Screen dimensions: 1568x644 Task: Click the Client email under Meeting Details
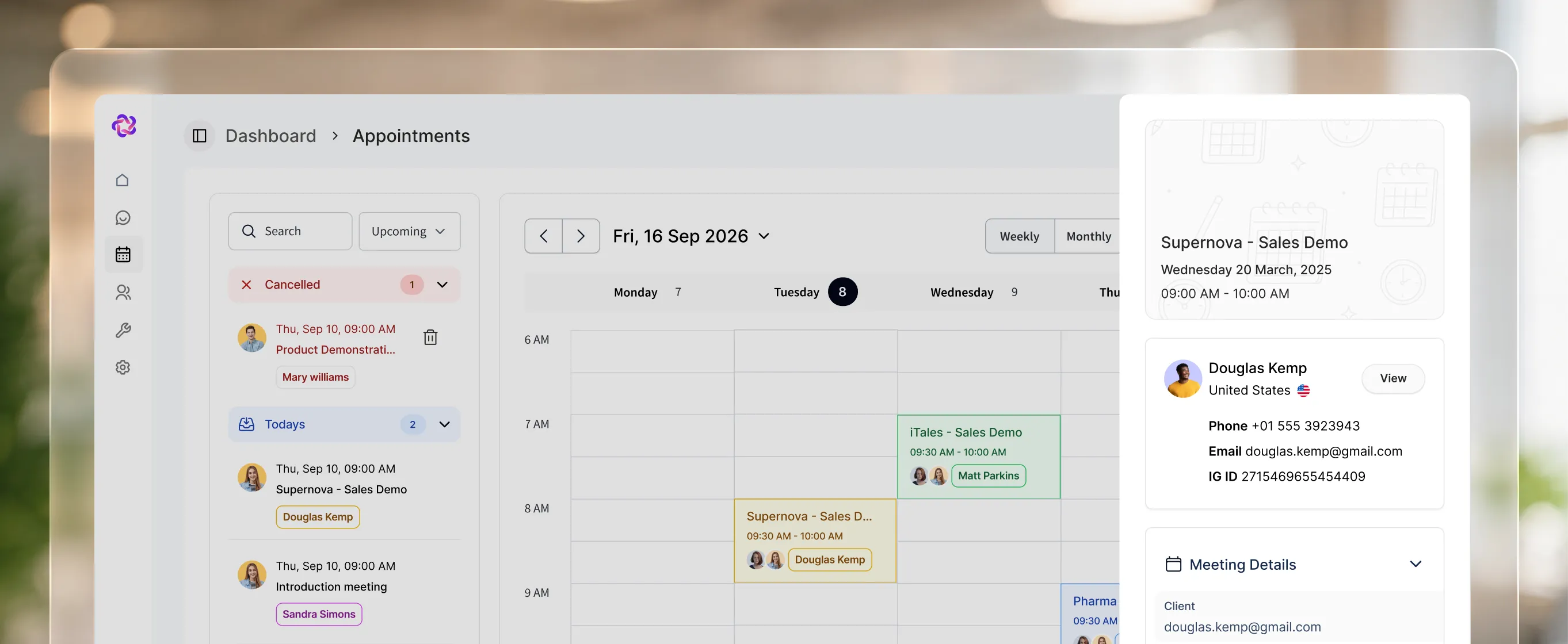[1242, 627]
